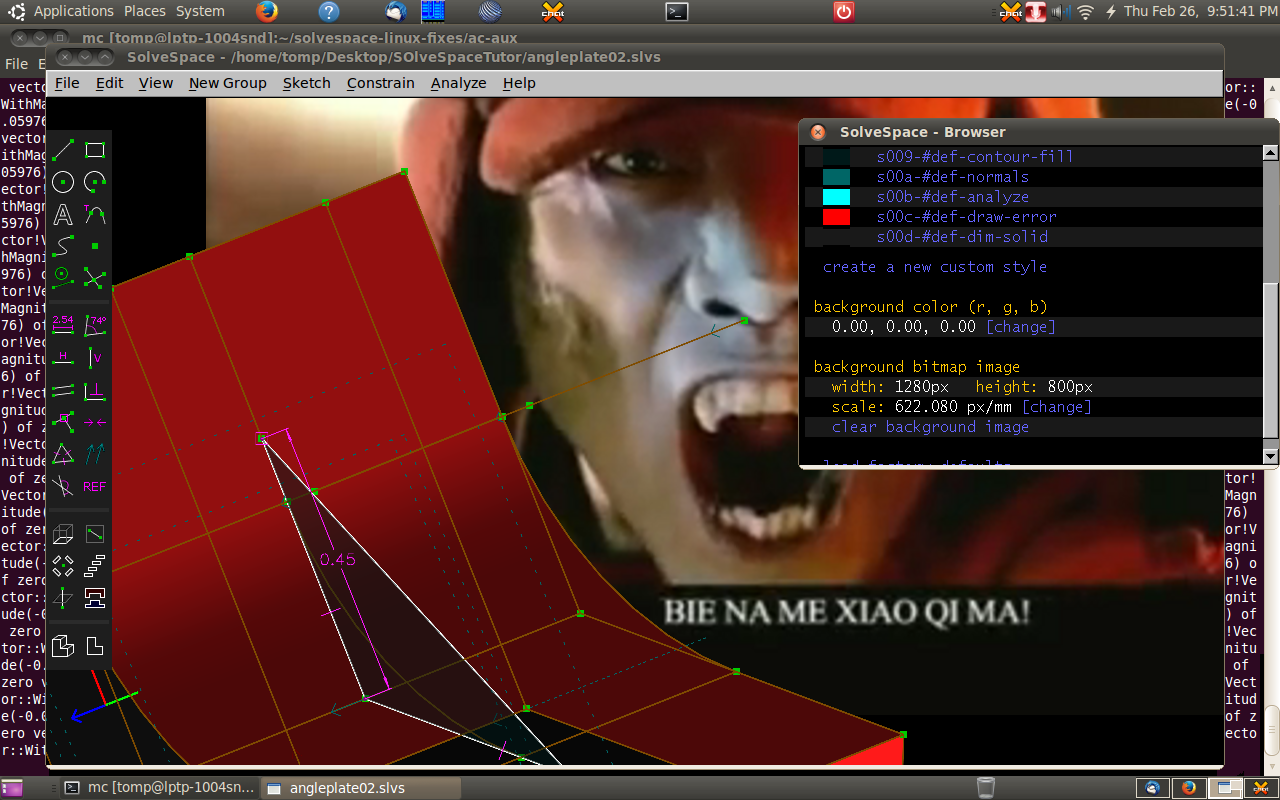This screenshot has width=1280, height=800.
Task: Apply the 2.54 distance constraint tool
Action: coord(63,324)
